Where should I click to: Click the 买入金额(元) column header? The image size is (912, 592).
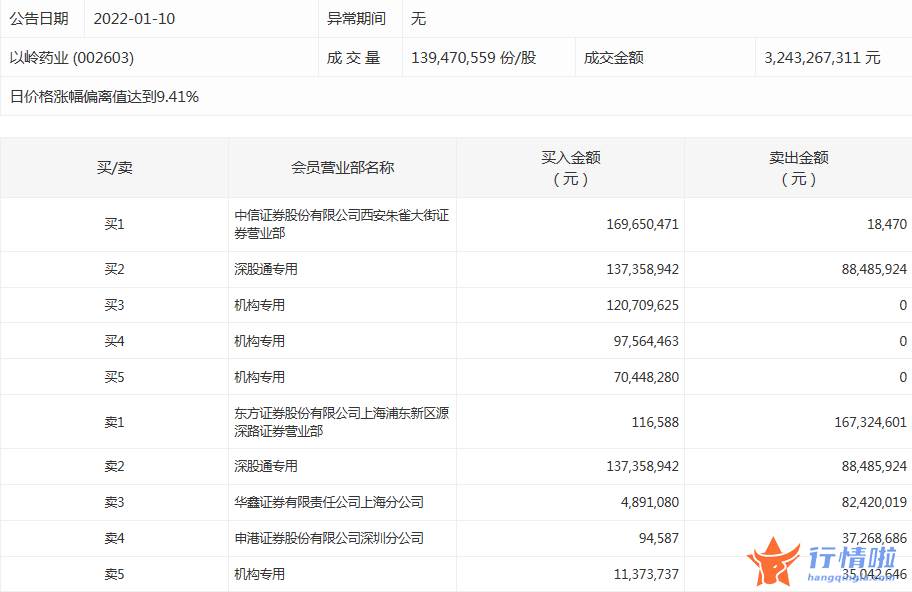pos(571,168)
